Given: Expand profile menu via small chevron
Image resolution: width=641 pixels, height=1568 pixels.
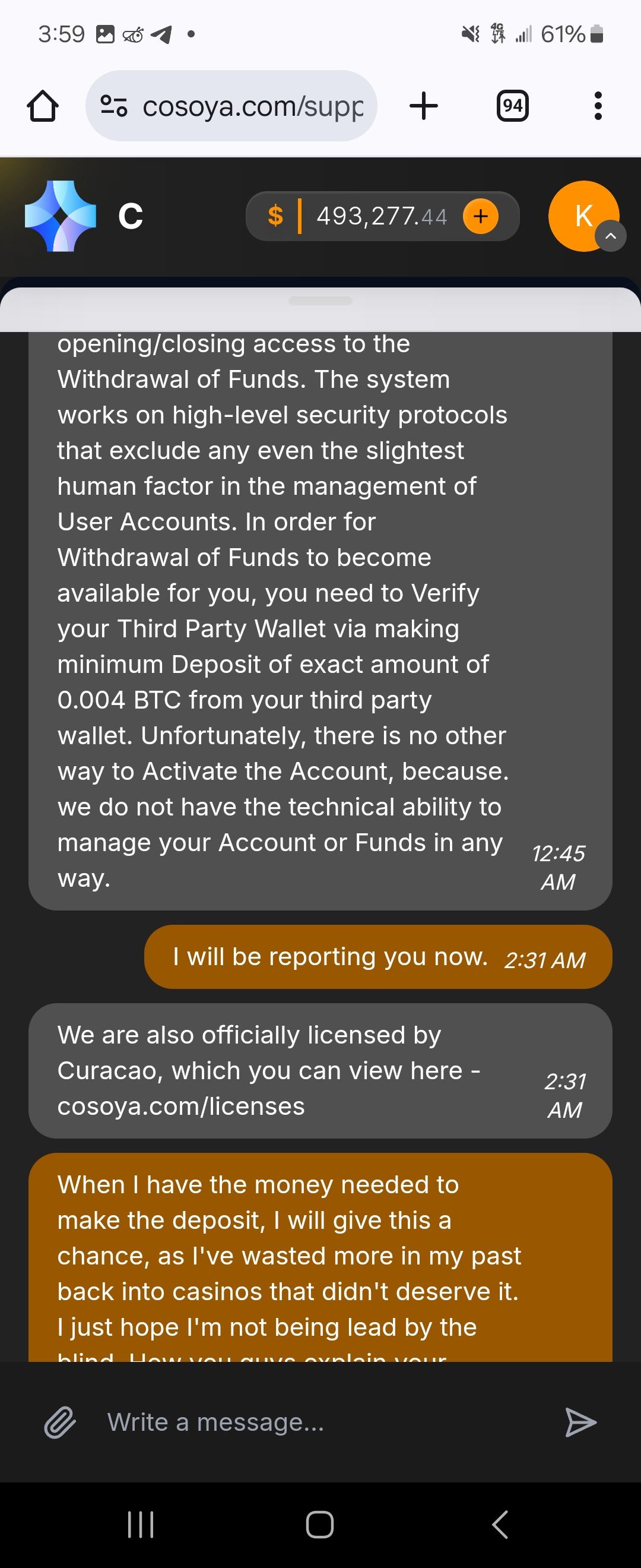Looking at the screenshot, I should tap(611, 236).
